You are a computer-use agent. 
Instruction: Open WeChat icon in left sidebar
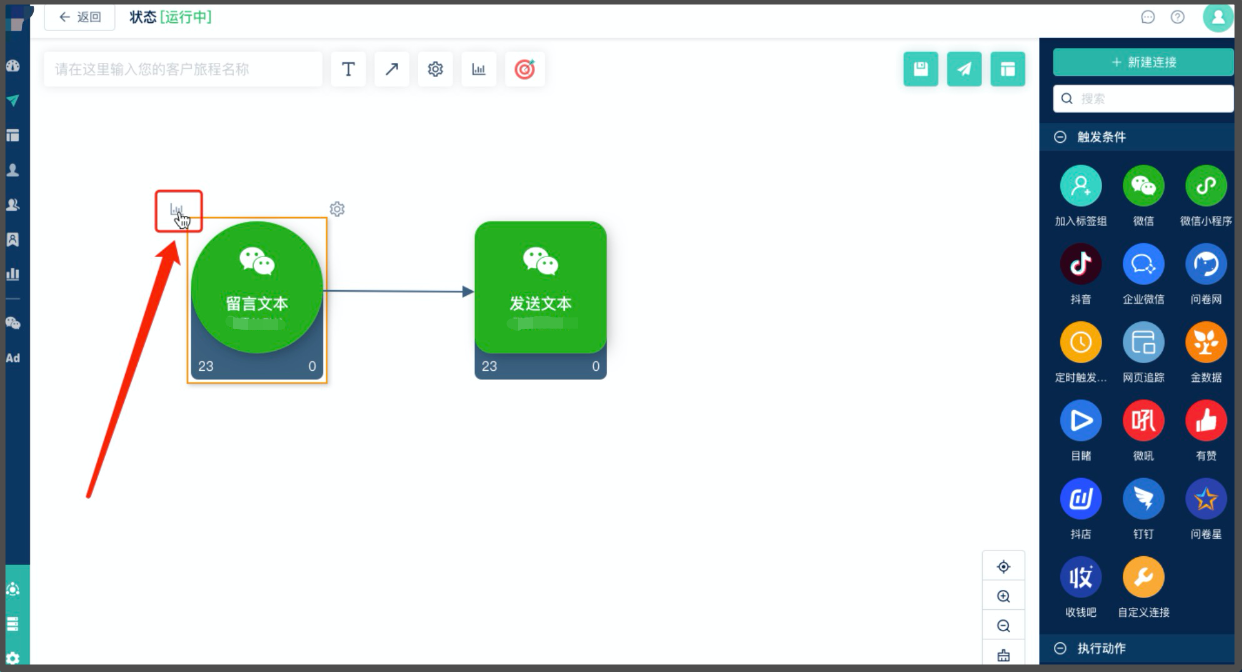tap(13, 323)
